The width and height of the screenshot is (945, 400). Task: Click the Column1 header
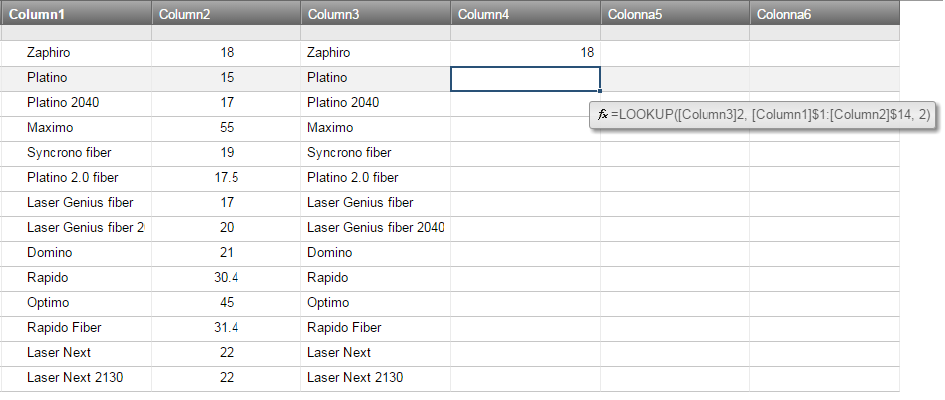click(77, 14)
